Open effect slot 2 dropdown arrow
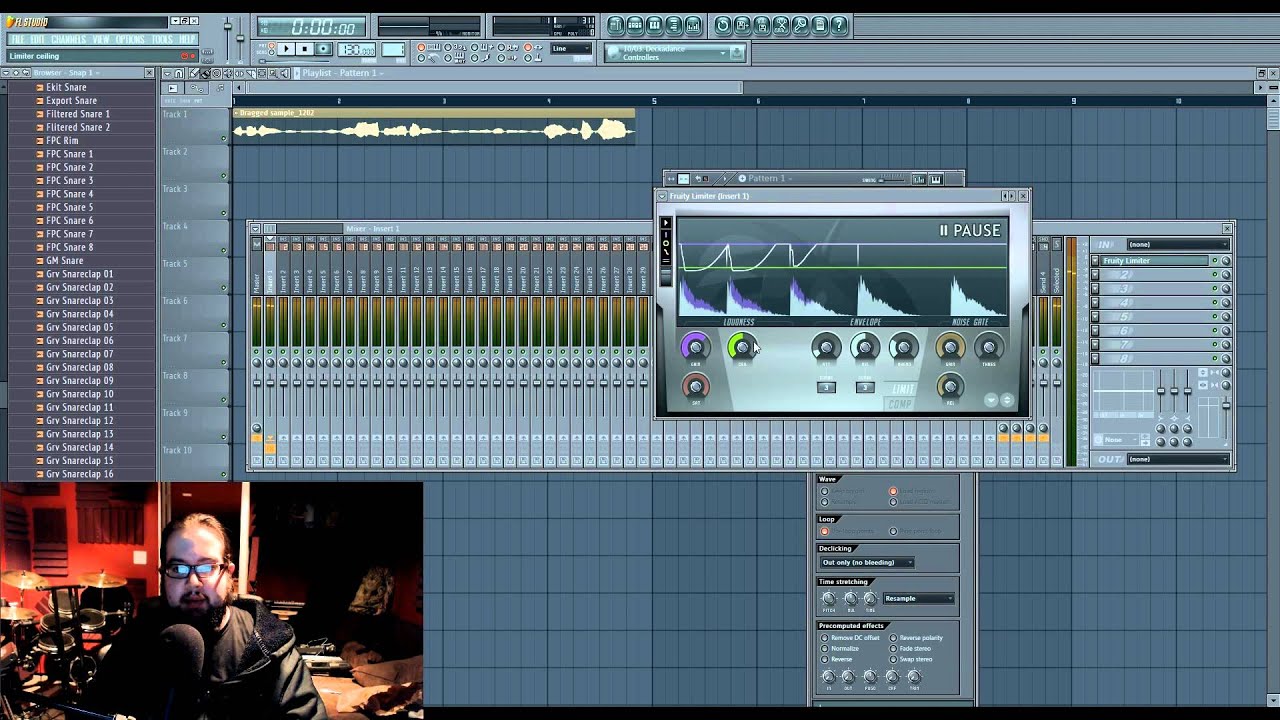Viewport: 1280px width, 720px height. [1095, 275]
